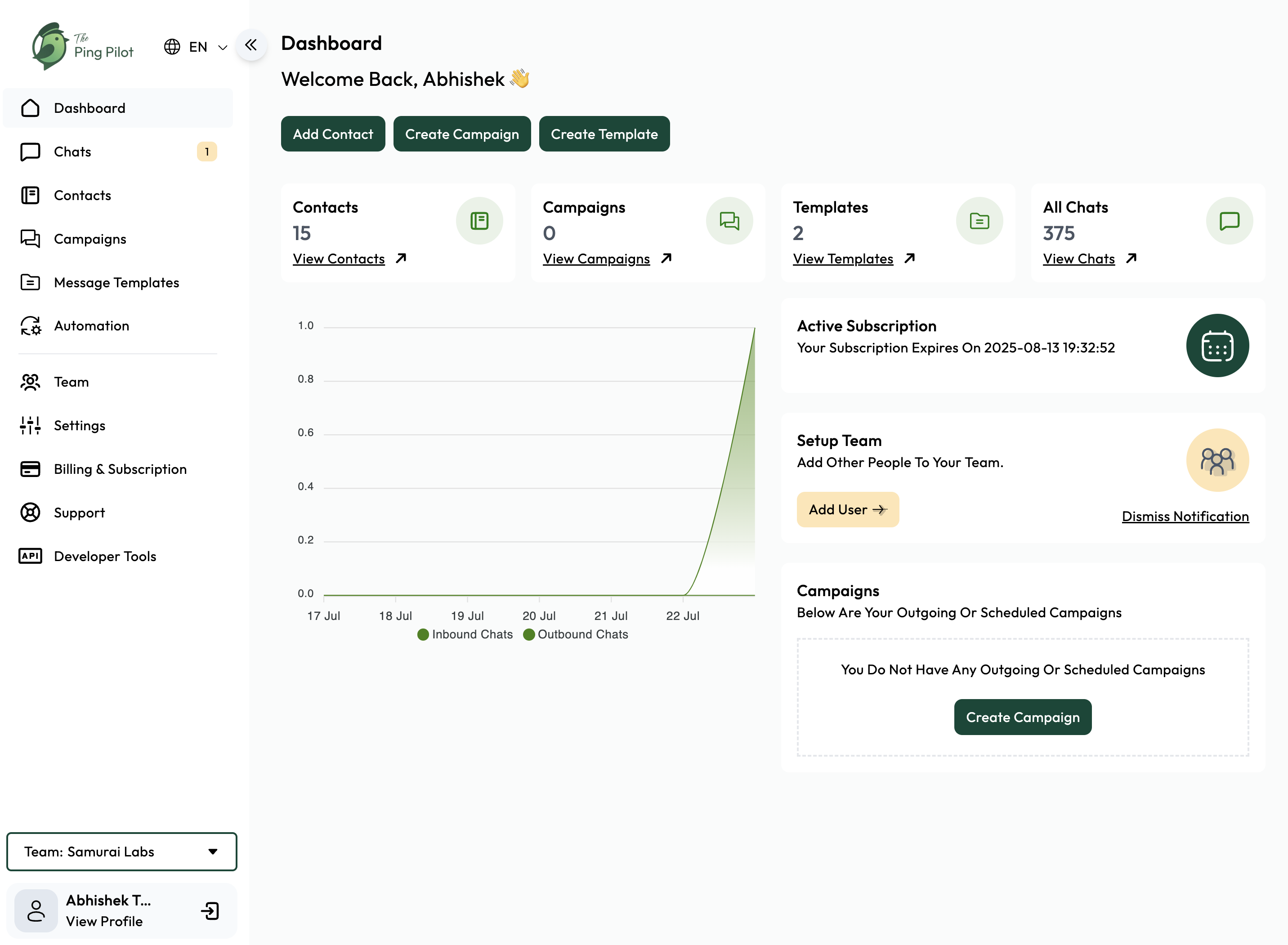
Task: Click the user avatar icon at bottom
Action: coord(36,910)
